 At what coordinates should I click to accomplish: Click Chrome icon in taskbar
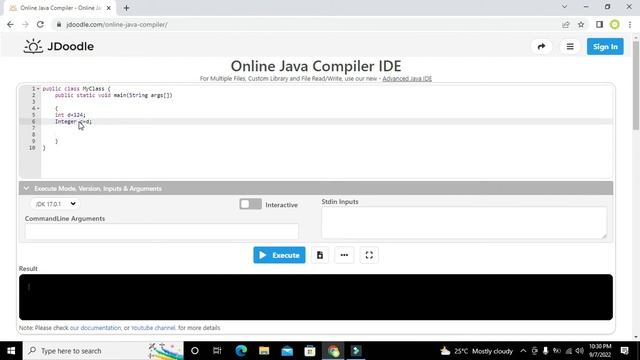[x=333, y=351]
